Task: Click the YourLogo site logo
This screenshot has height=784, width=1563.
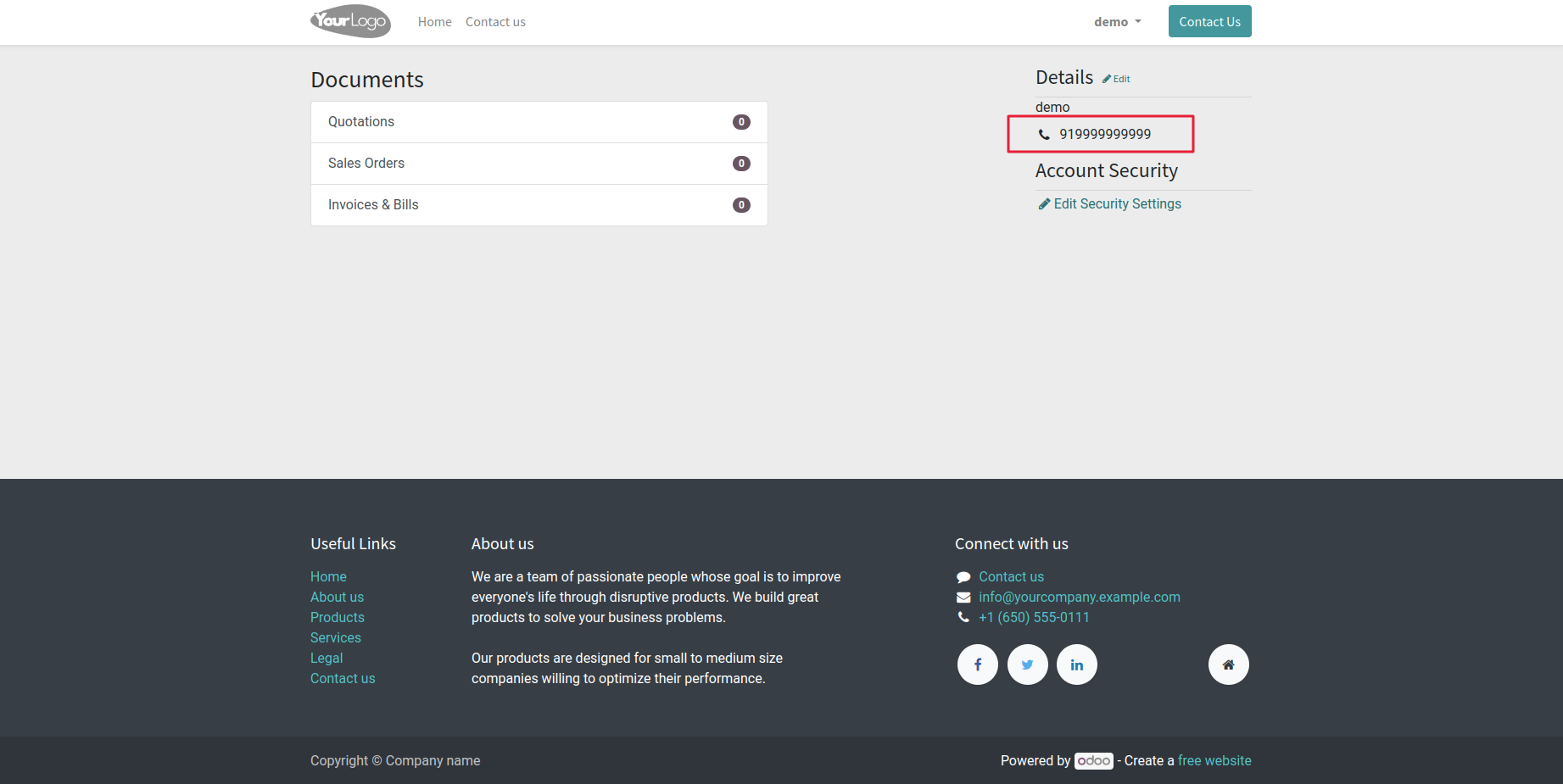Action: coord(350,21)
